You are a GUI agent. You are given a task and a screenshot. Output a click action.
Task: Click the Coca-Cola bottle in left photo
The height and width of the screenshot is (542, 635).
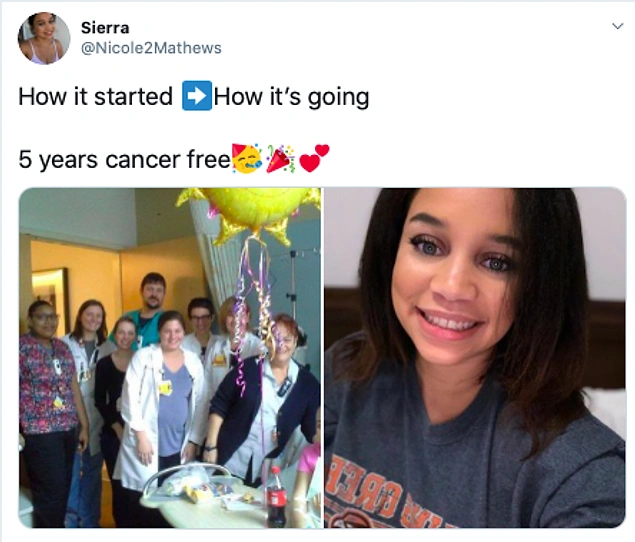(x=276, y=496)
